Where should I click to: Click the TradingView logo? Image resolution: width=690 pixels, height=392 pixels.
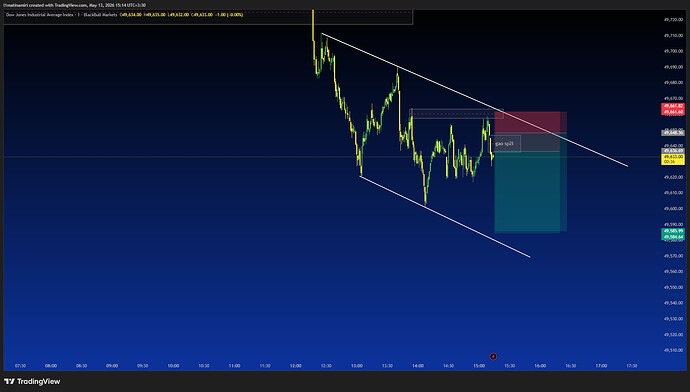tap(32, 381)
